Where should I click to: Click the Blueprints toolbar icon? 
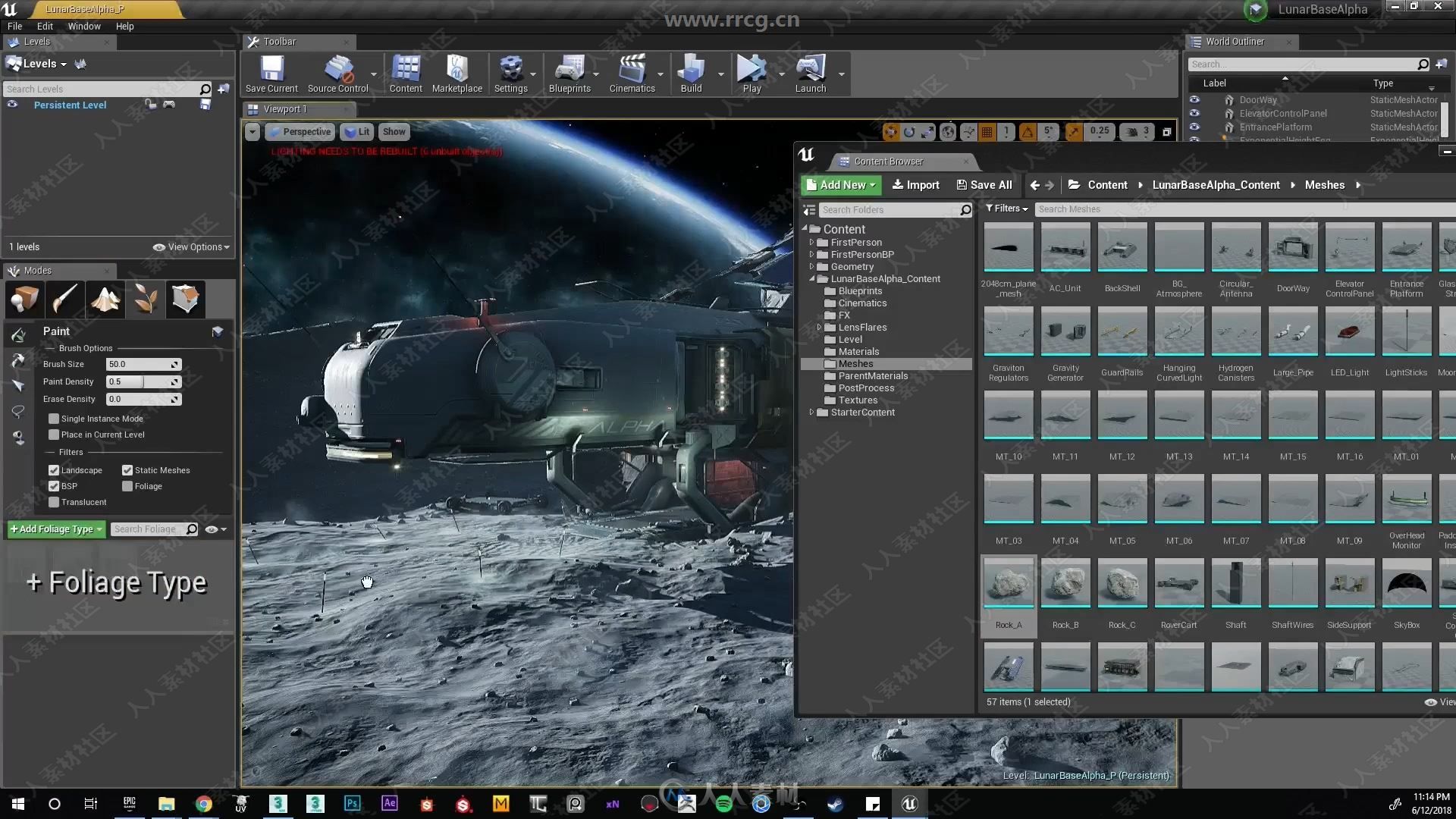569,74
